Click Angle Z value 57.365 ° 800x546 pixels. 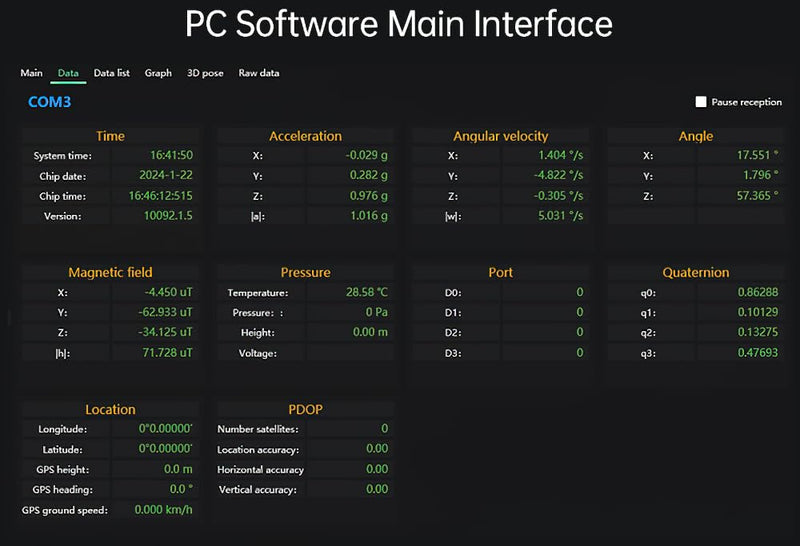(758, 195)
